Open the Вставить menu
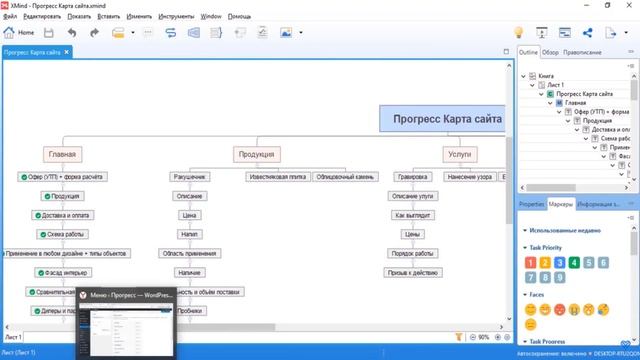 pyautogui.click(x=109, y=16)
